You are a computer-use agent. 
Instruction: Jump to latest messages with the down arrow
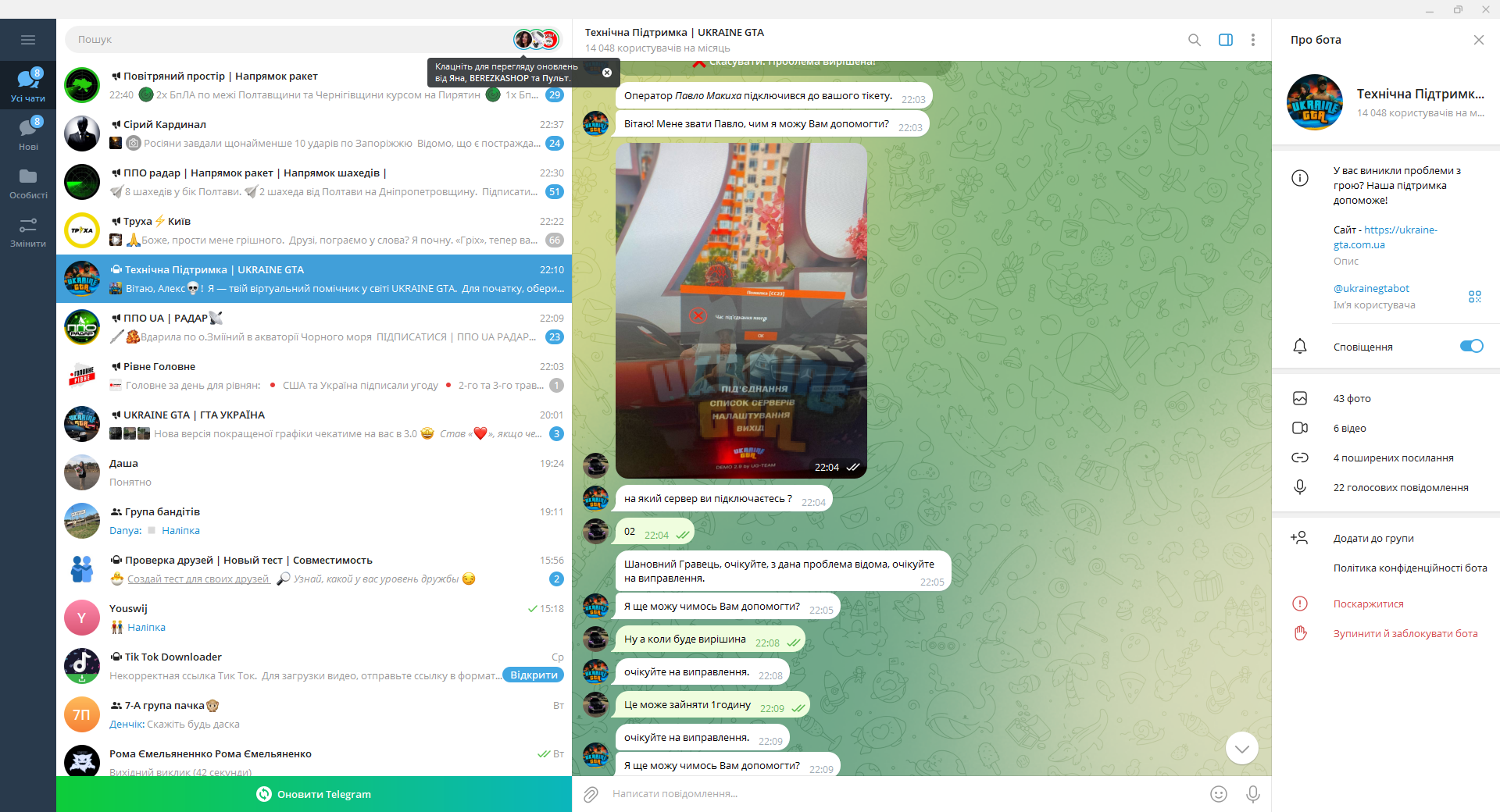click(x=1241, y=749)
